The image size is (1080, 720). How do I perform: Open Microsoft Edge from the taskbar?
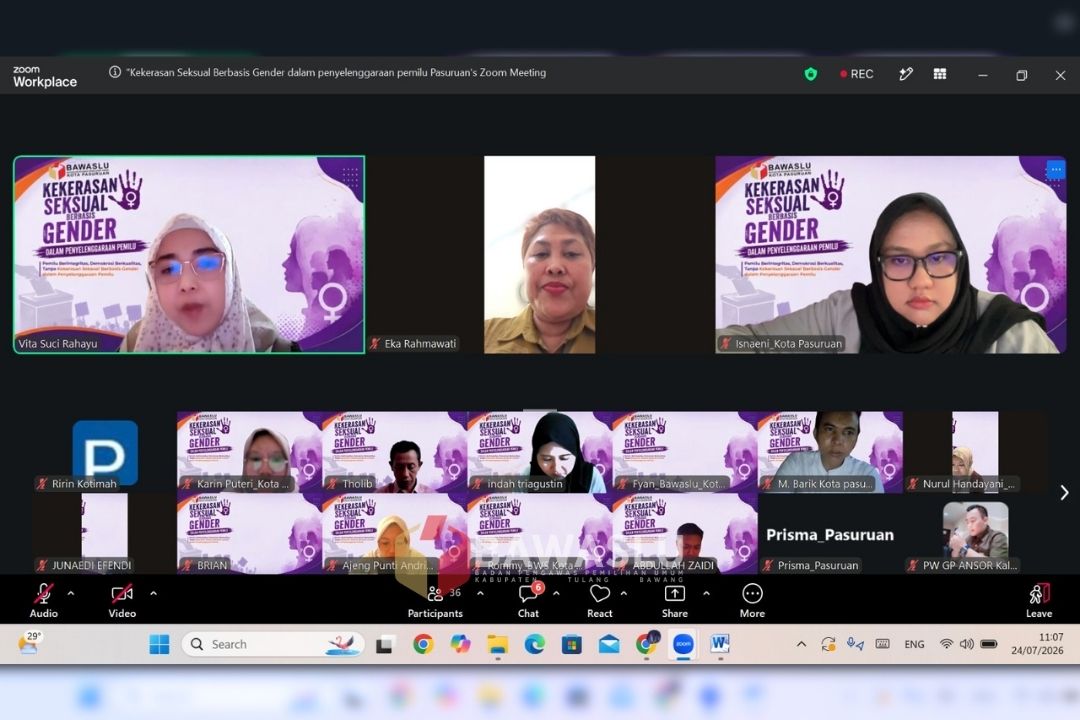coord(534,644)
